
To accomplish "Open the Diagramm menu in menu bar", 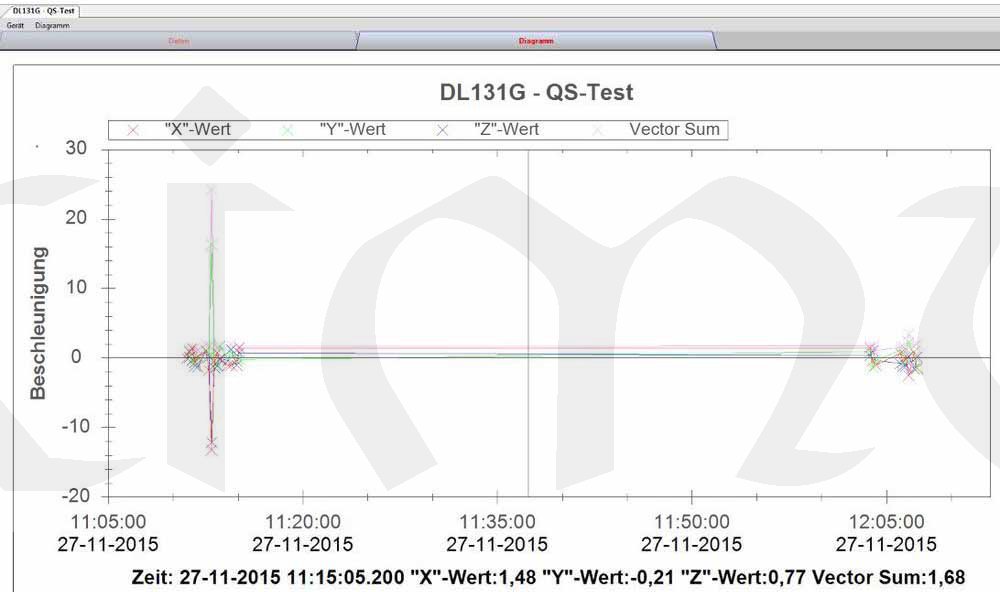I will click(x=52, y=25).
